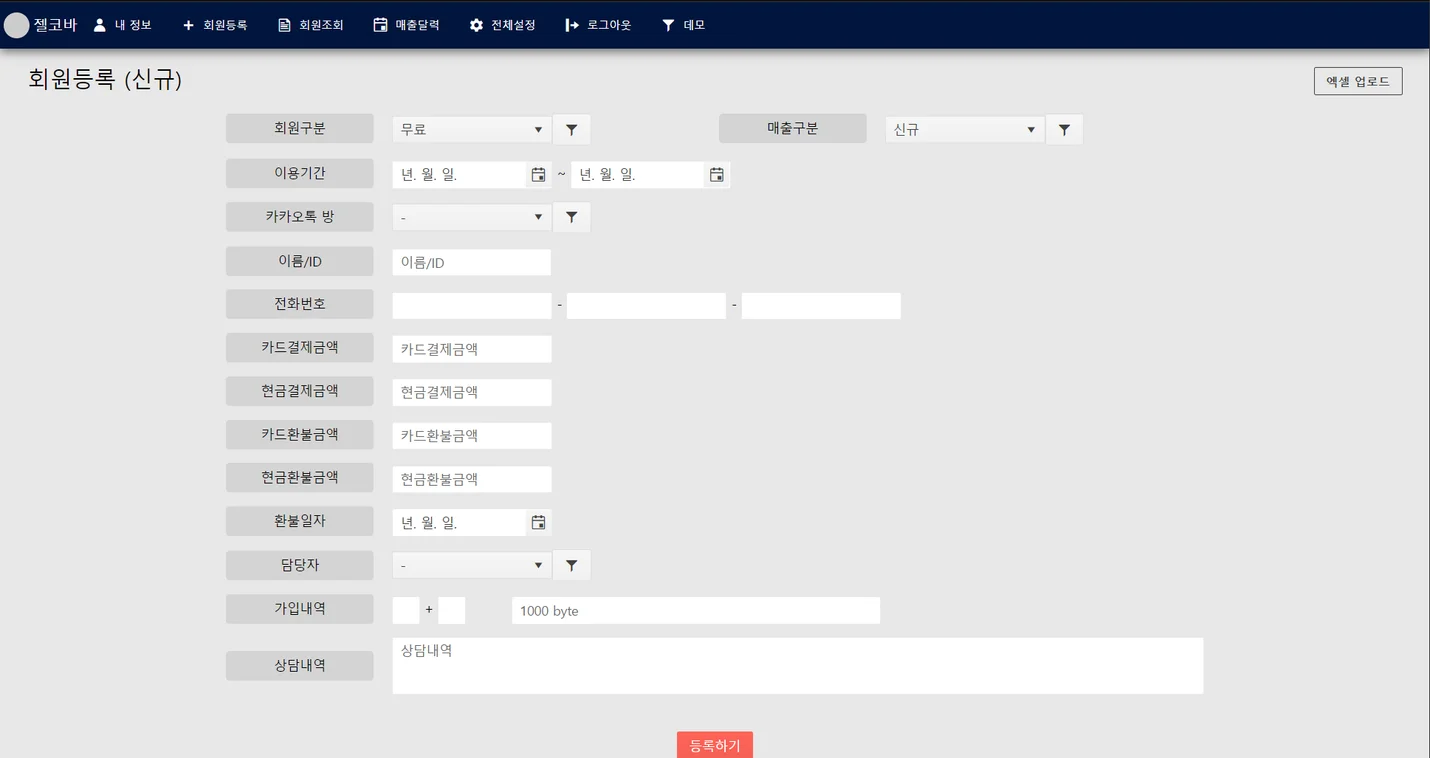Click the 환불일자 label
This screenshot has height=758, width=1430.
tap(300, 521)
